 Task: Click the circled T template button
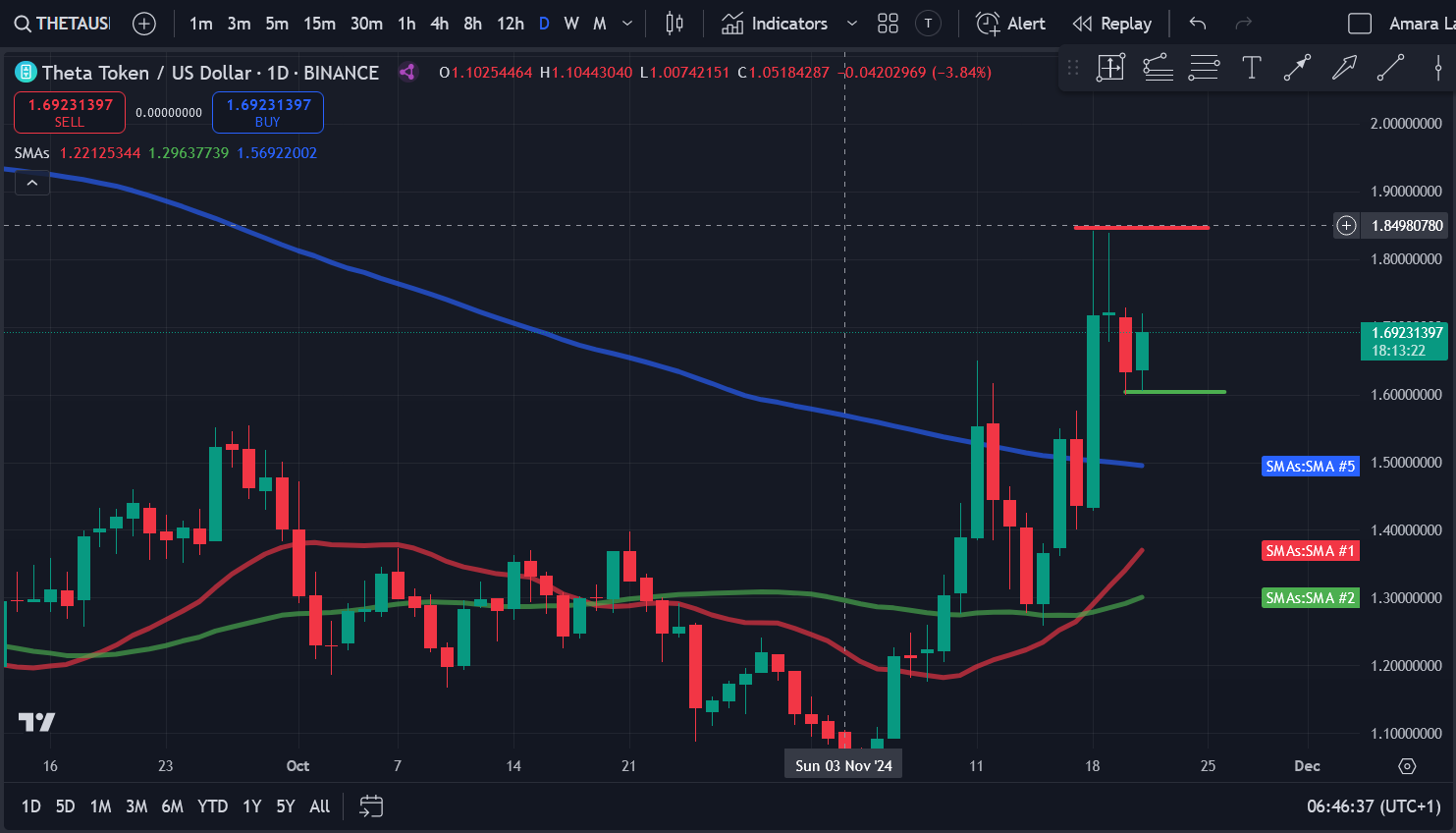click(x=928, y=24)
